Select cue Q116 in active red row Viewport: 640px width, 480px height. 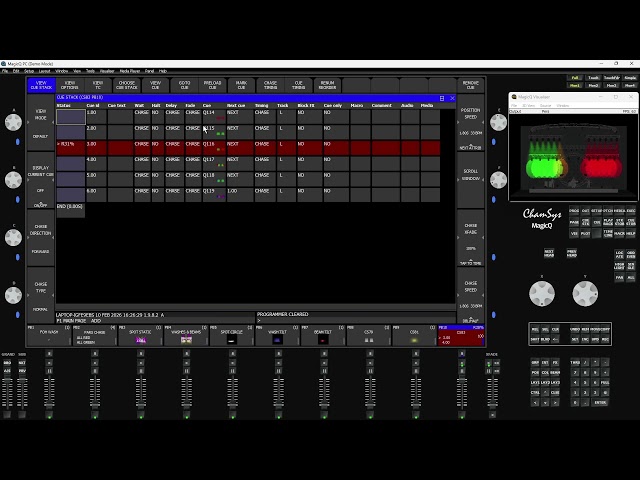click(214, 148)
